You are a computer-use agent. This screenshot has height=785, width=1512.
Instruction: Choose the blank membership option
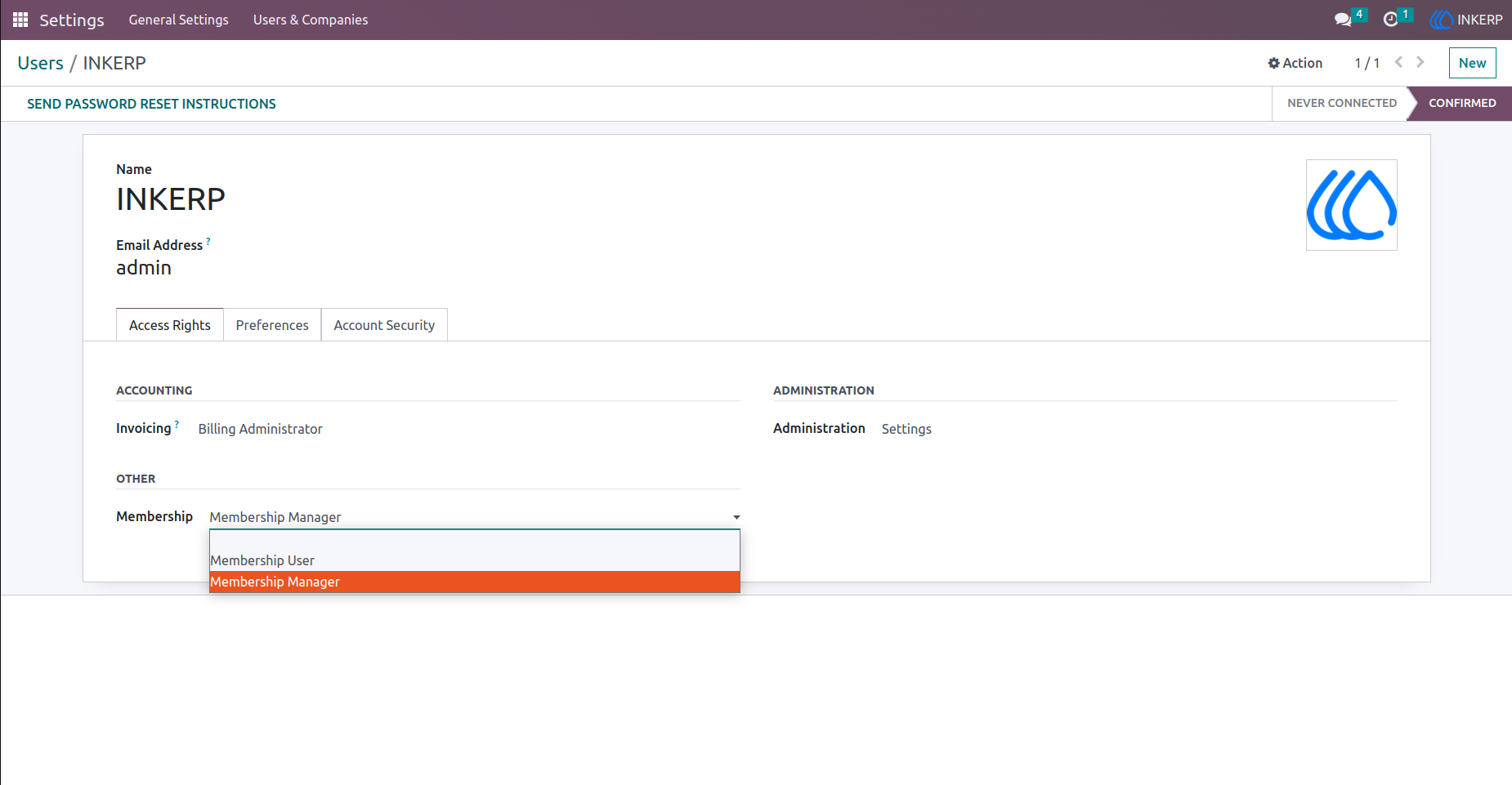click(x=475, y=540)
